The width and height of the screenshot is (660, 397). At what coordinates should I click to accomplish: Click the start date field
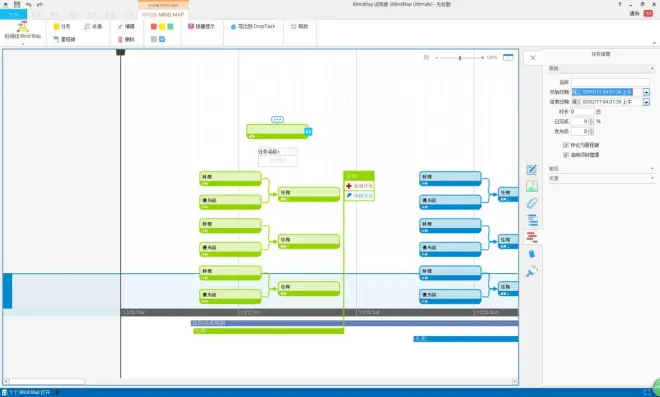(x=607, y=92)
